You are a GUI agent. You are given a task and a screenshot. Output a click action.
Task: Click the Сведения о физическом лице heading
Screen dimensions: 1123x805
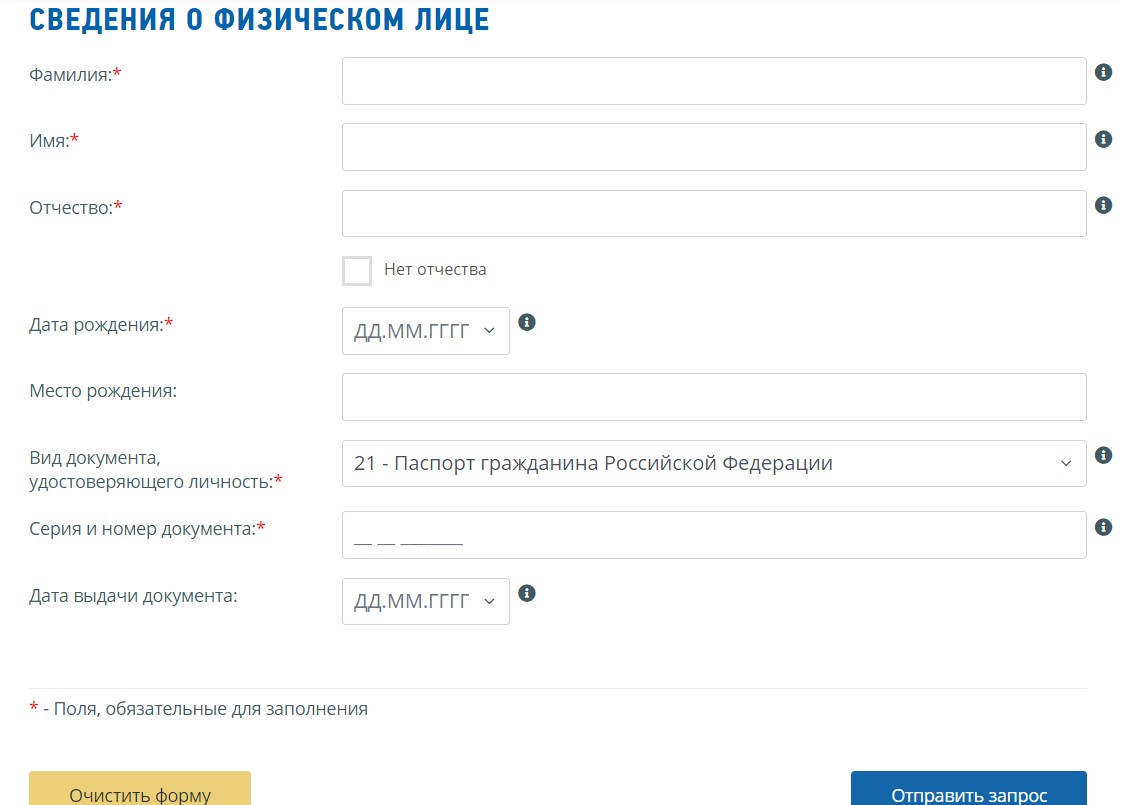tap(259, 19)
